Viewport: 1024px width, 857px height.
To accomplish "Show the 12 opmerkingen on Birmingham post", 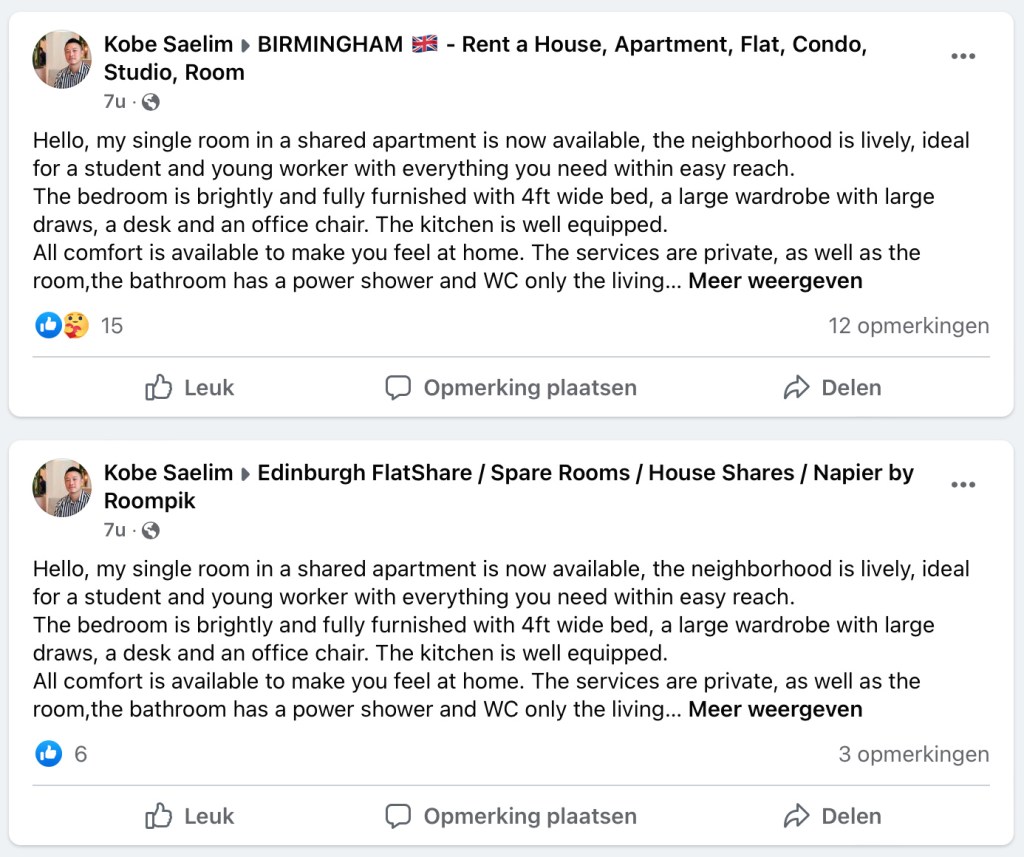I will point(908,326).
